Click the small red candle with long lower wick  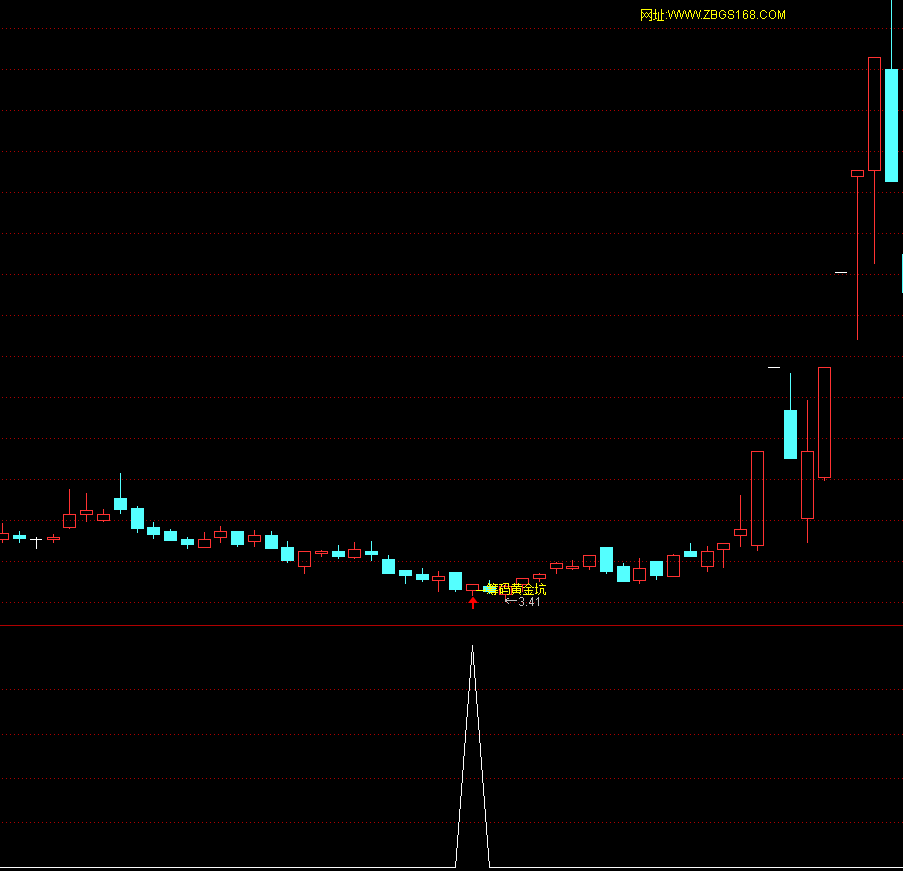tap(857, 174)
